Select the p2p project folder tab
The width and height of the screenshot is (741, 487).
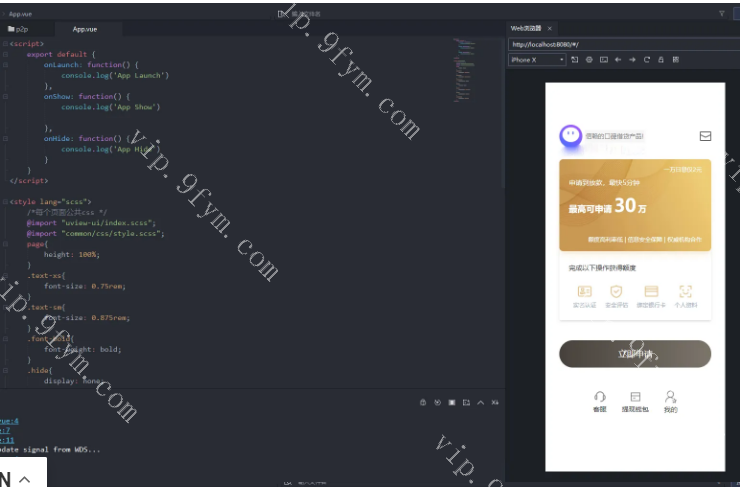[19, 29]
